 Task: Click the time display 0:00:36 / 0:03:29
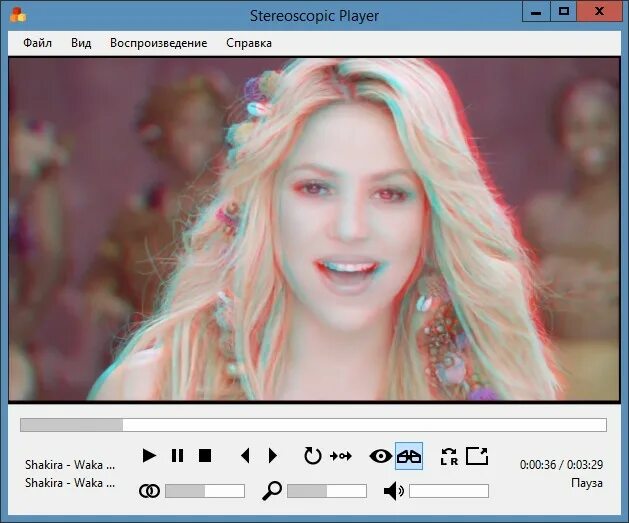pyautogui.click(x=561, y=465)
